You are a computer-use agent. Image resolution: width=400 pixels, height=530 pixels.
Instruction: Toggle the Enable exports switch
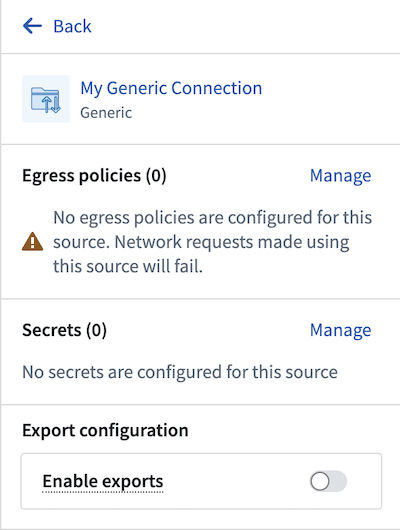[328, 481]
